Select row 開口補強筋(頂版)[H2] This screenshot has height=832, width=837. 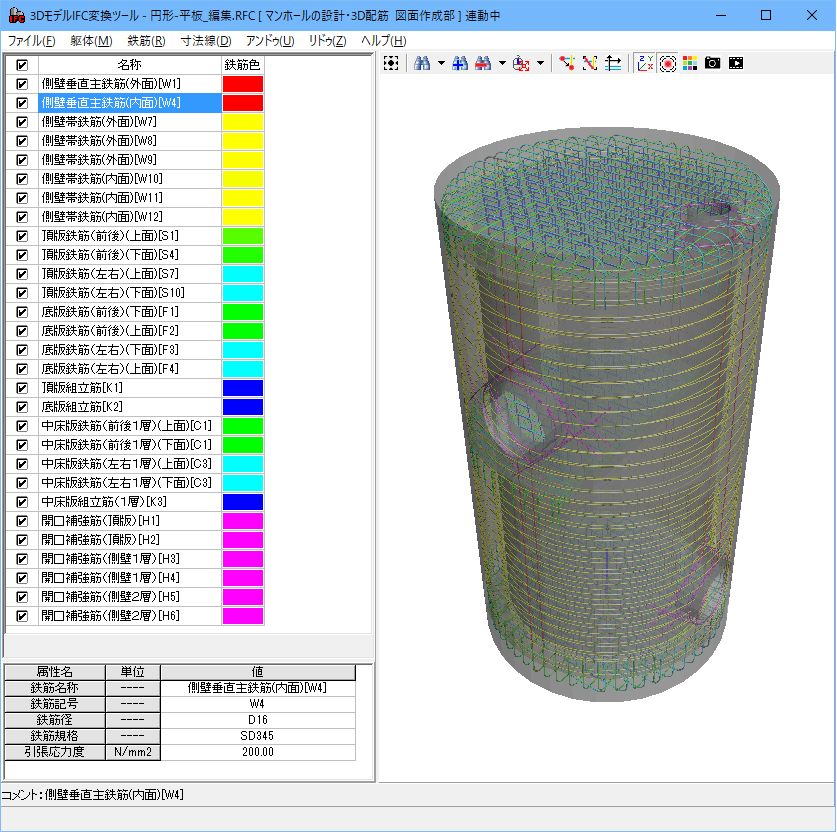(x=130, y=540)
